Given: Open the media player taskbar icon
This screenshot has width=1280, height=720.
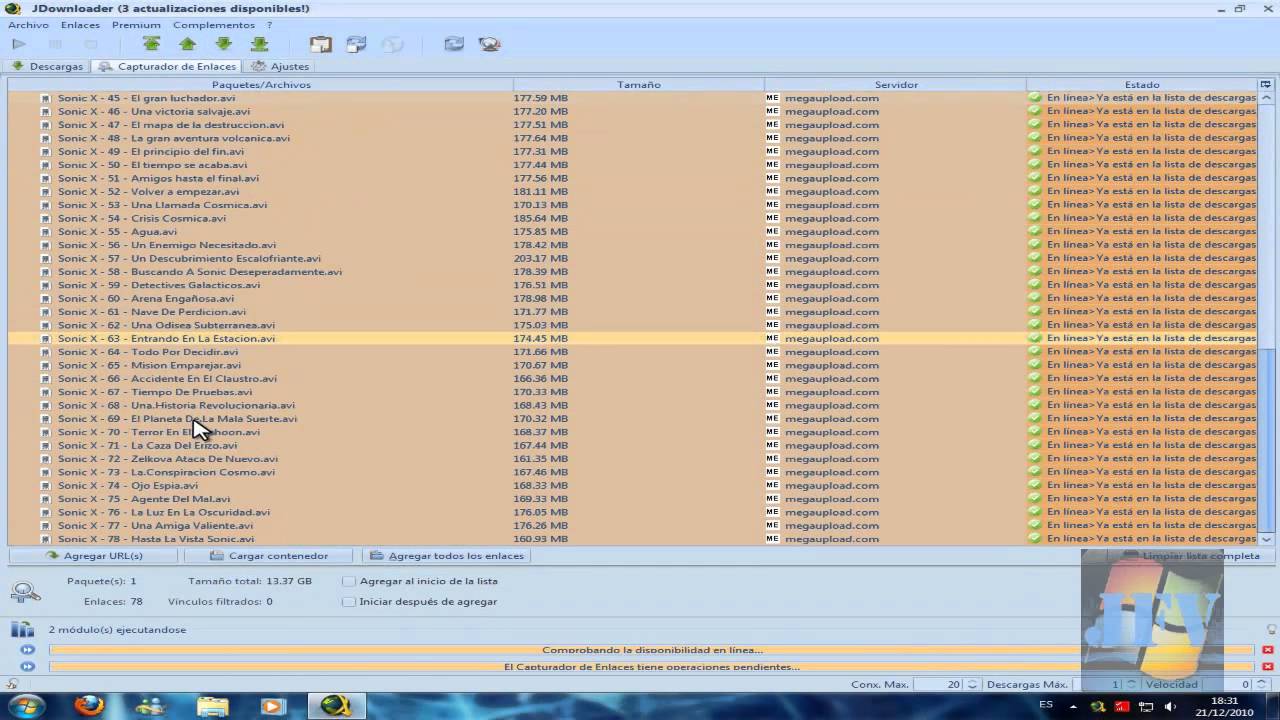Looking at the screenshot, I should (x=272, y=705).
